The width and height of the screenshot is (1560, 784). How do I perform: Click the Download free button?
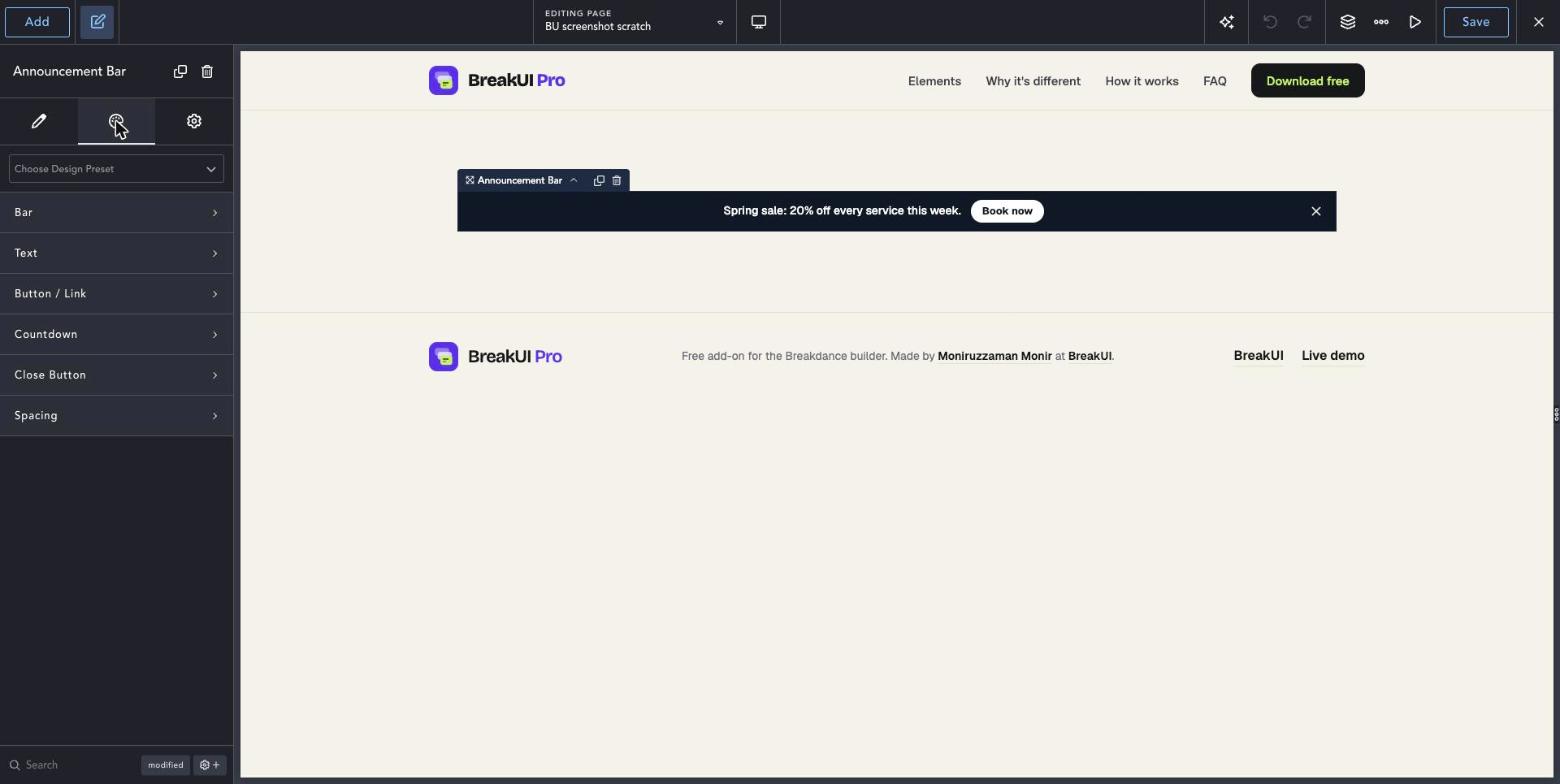pos(1308,81)
